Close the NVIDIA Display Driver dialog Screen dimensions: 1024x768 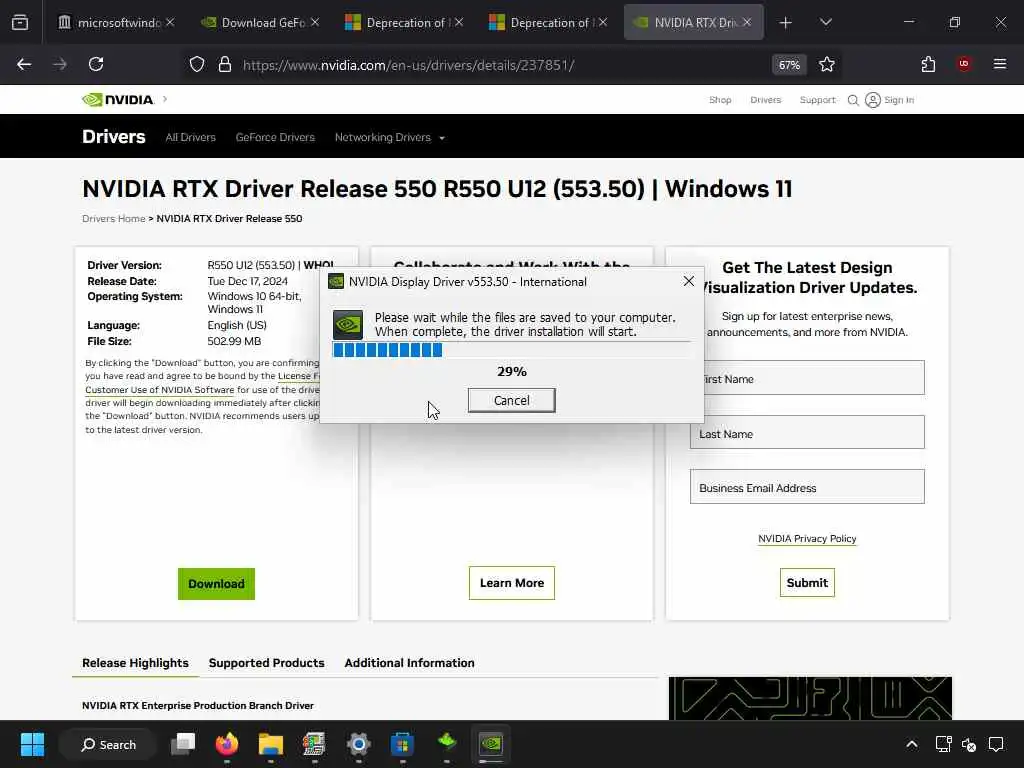coord(688,281)
